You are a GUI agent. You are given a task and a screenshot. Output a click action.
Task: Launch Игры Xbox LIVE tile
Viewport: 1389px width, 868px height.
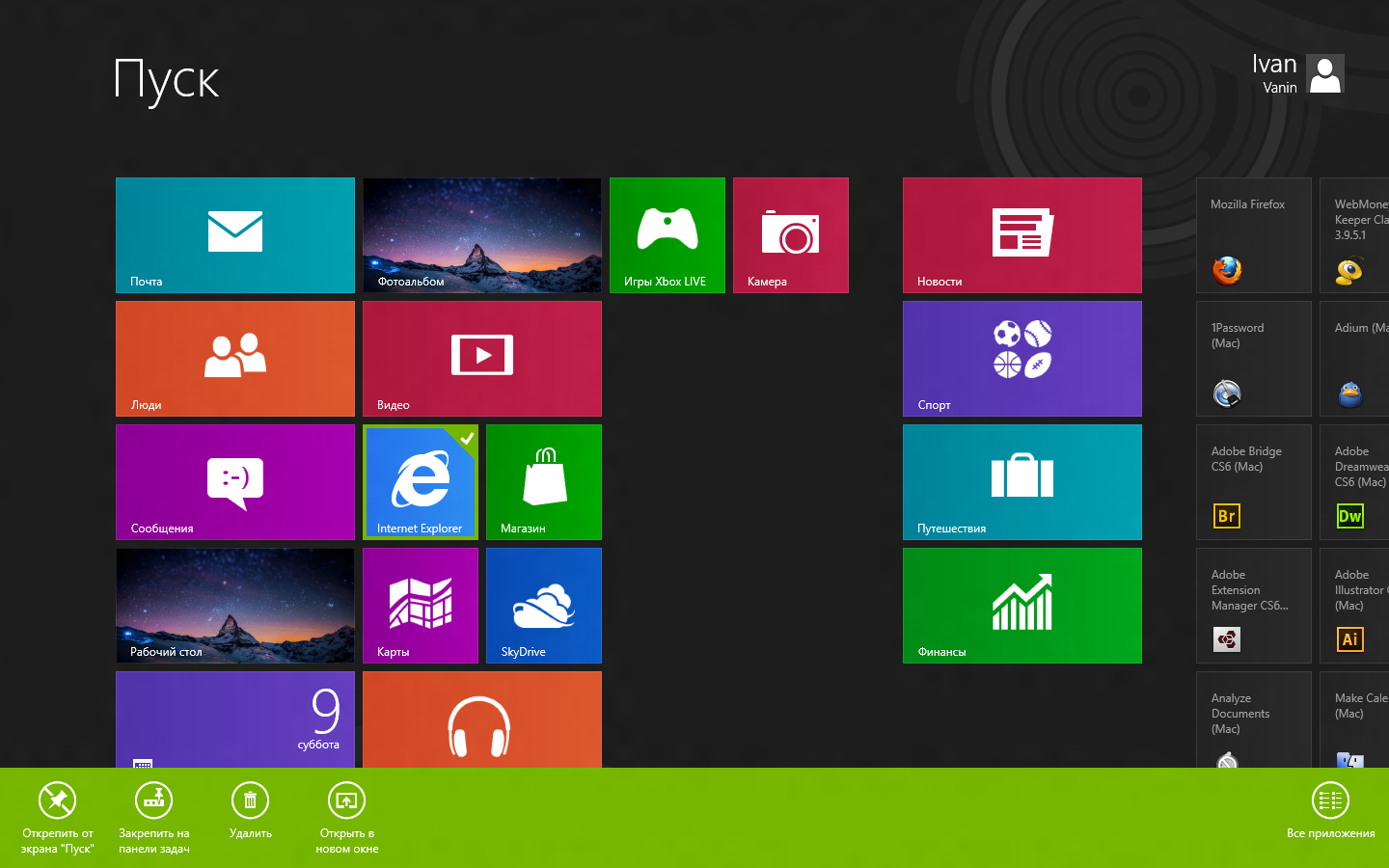click(x=667, y=235)
